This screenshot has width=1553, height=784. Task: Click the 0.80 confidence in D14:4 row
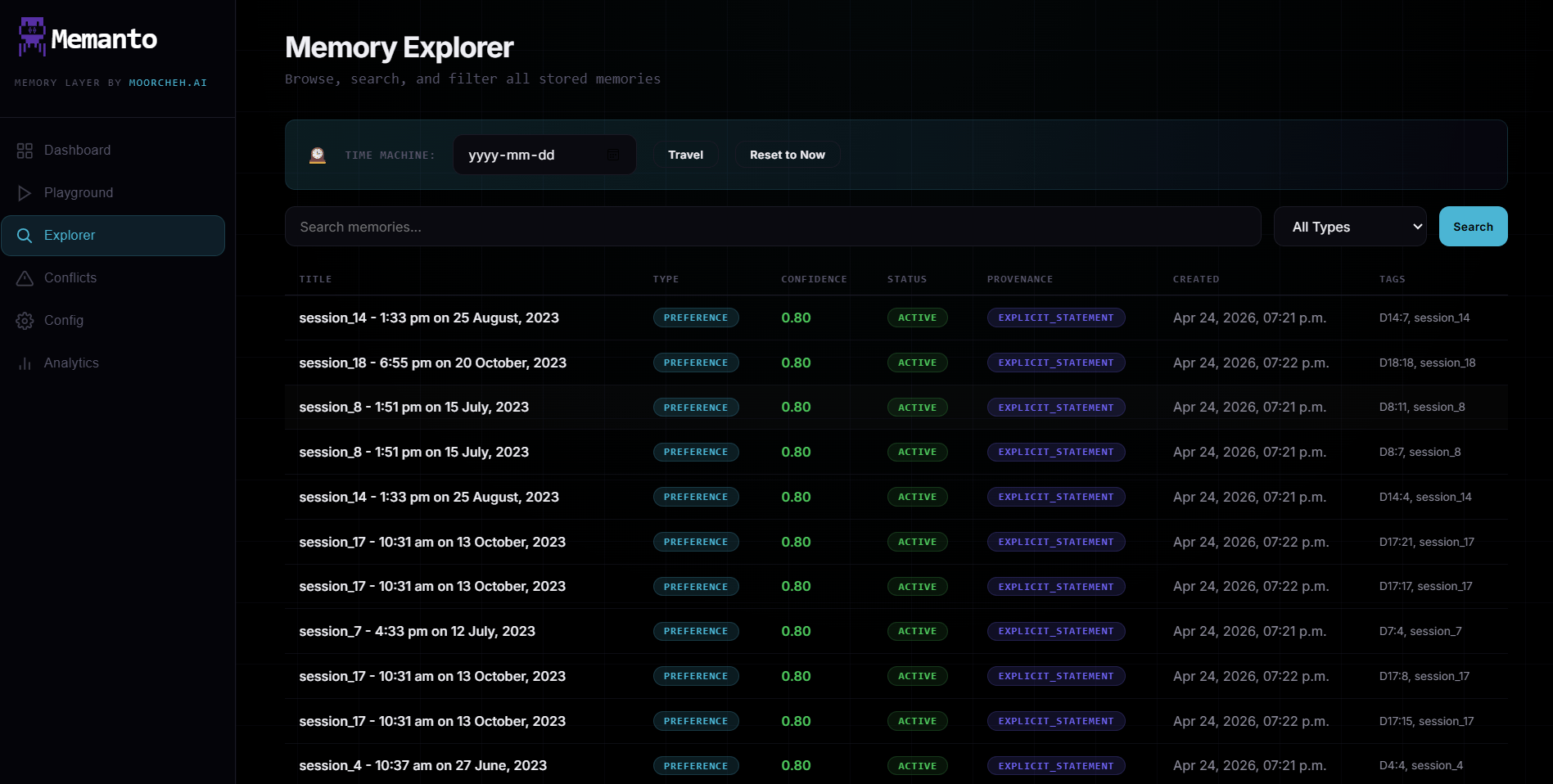796,497
